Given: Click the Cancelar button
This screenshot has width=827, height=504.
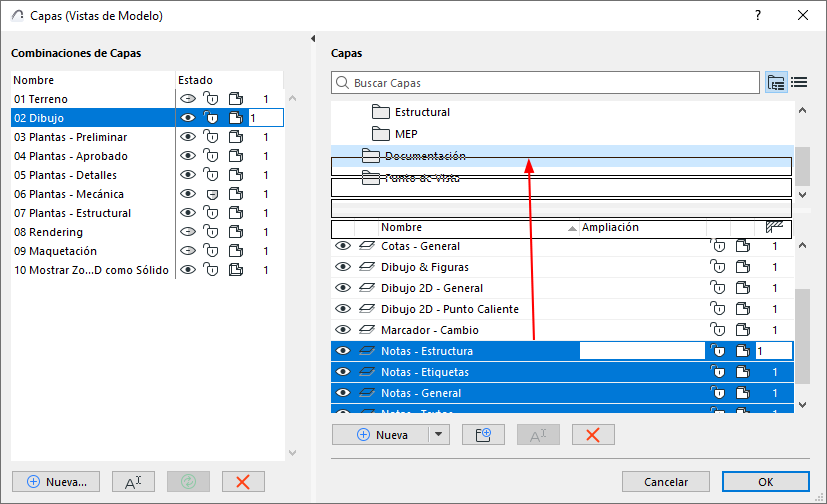Looking at the screenshot, I should click(658, 482).
